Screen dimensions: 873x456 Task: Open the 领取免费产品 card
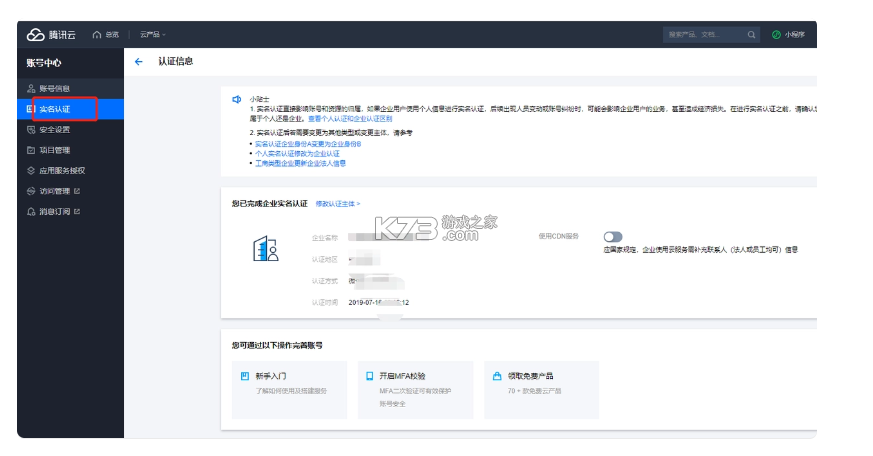[x=542, y=390]
